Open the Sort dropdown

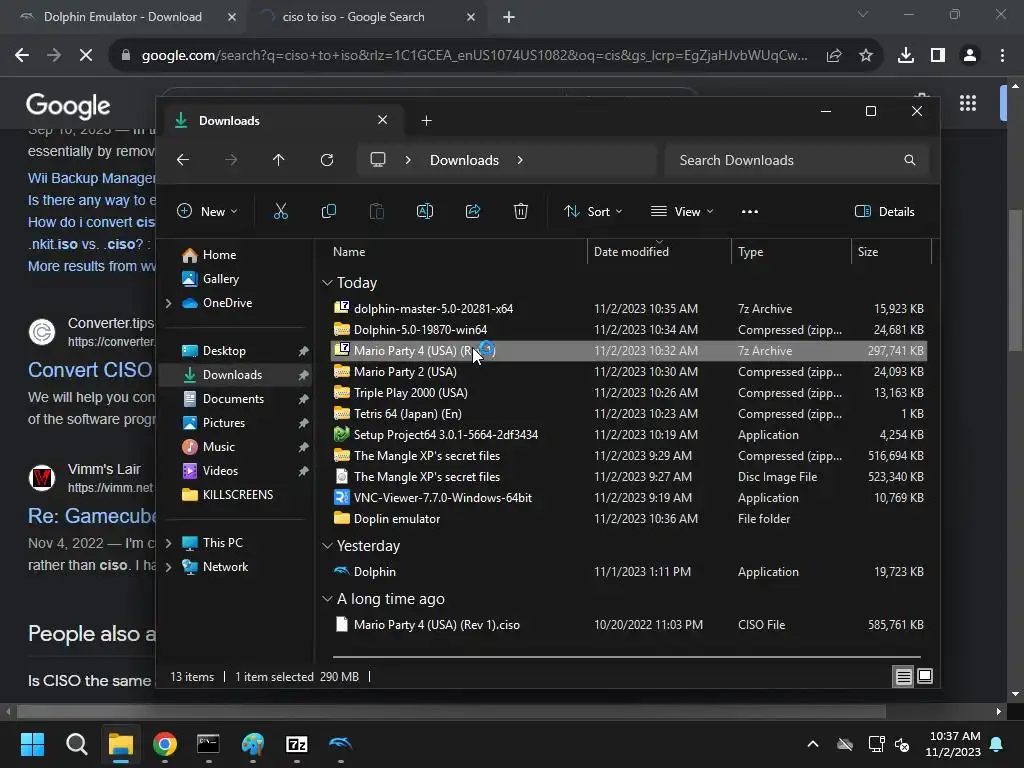coord(593,212)
